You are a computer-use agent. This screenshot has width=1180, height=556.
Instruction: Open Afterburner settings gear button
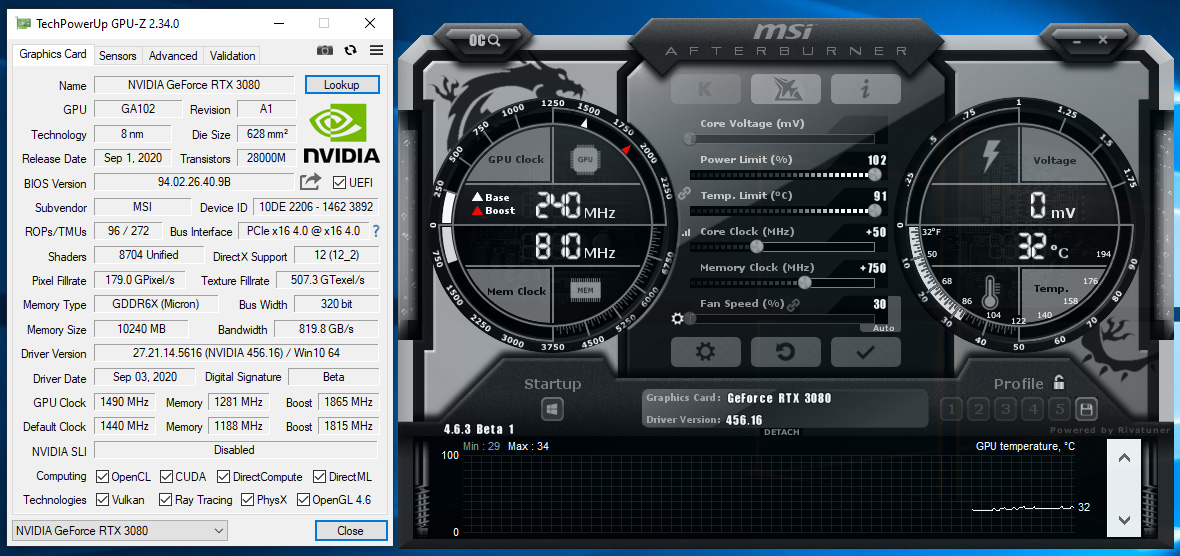click(705, 351)
